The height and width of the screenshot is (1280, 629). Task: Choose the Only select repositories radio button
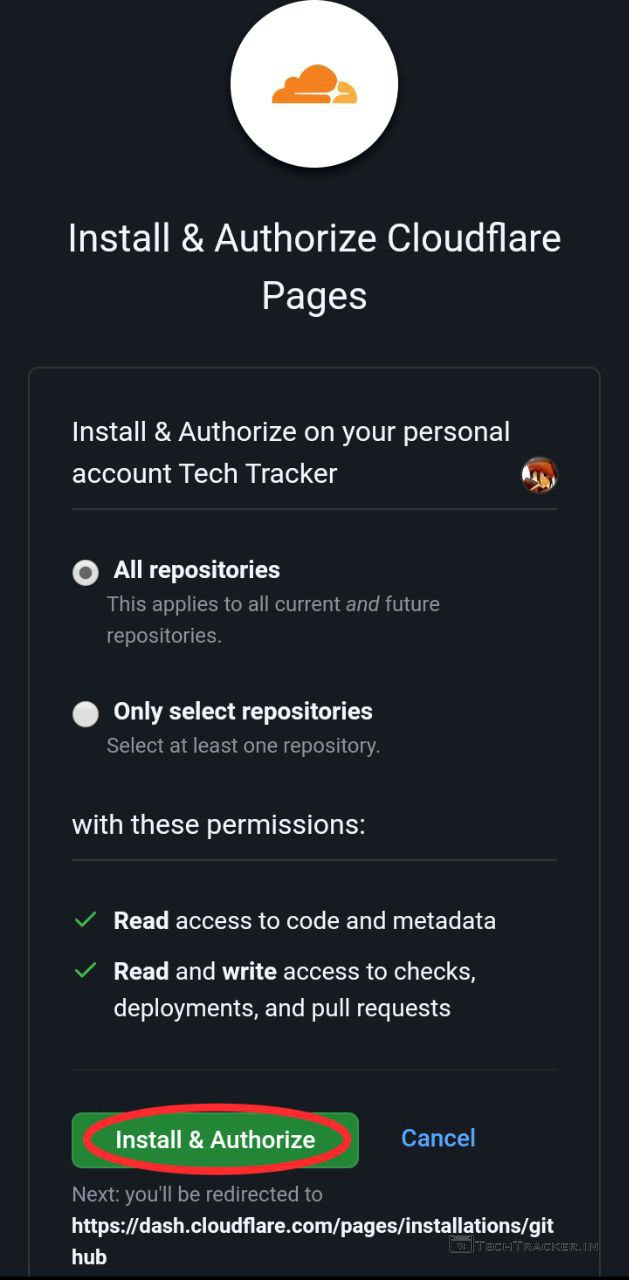[86, 713]
